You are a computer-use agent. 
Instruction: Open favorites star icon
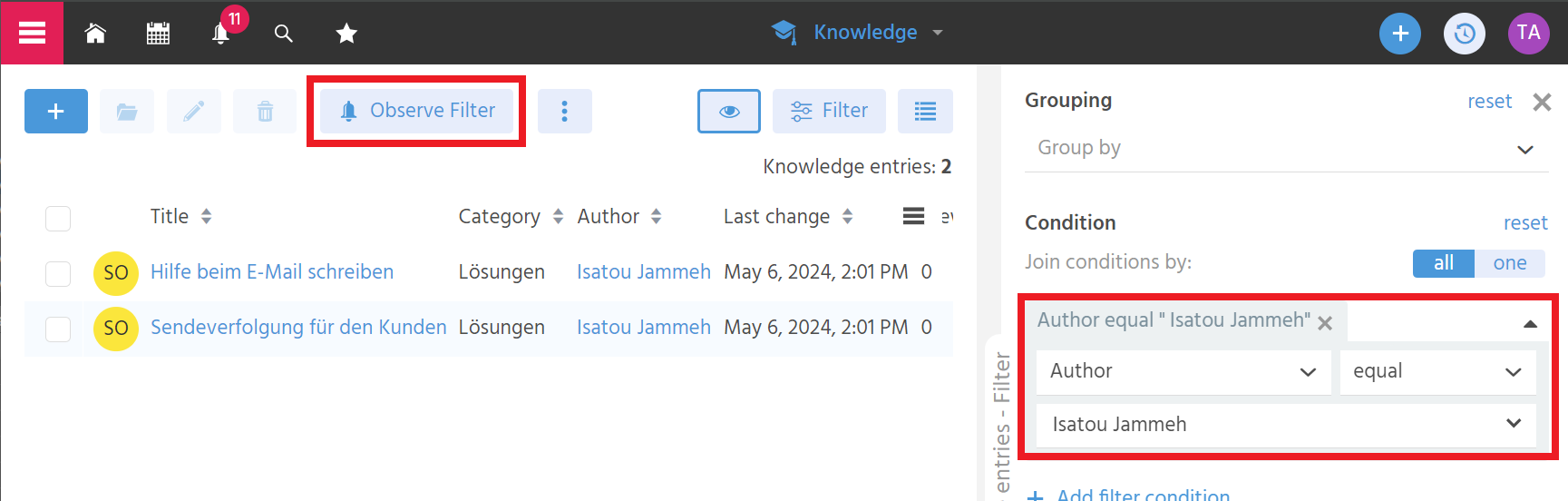[x=346, y=34]
